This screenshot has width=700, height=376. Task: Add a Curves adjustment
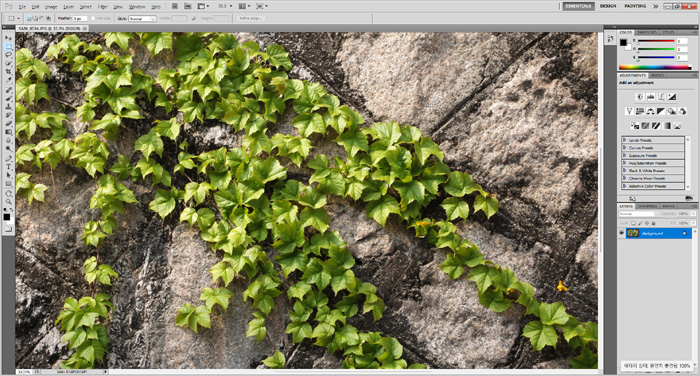(661, 96)
